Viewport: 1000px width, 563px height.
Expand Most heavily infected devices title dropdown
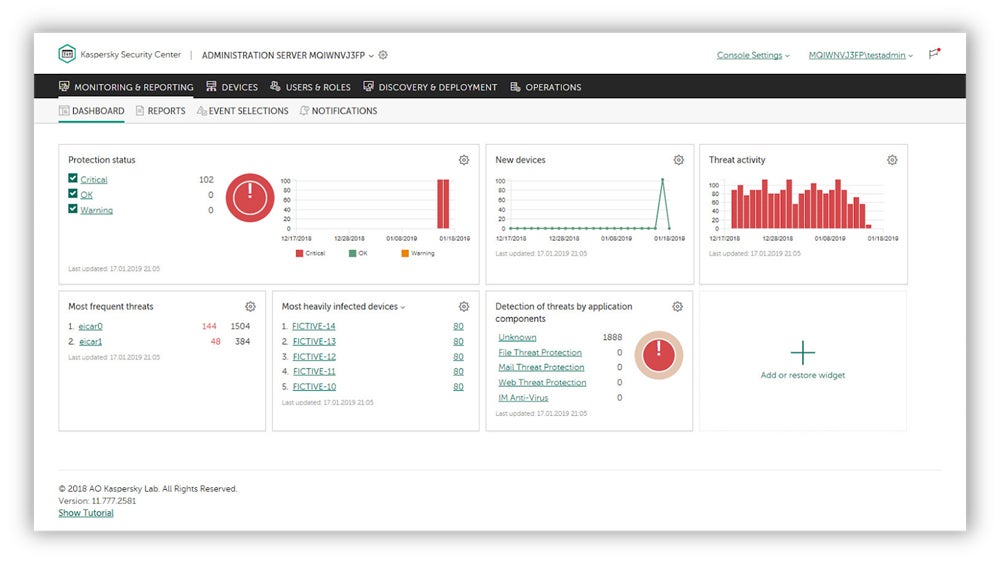[x=403, y=307]
